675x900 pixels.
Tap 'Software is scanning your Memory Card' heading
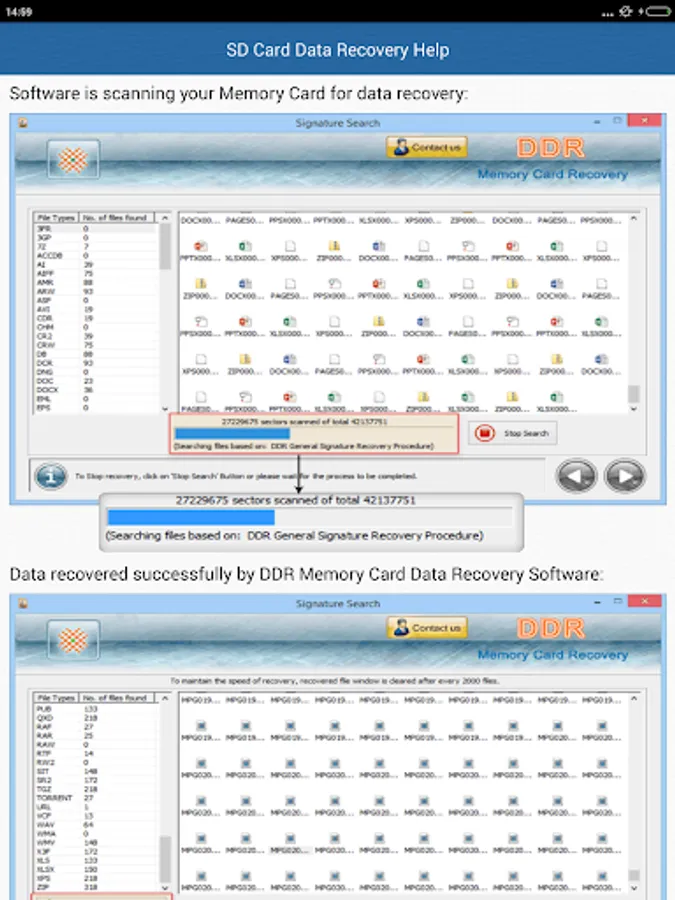pyautogui.click(x=239, y=94)
